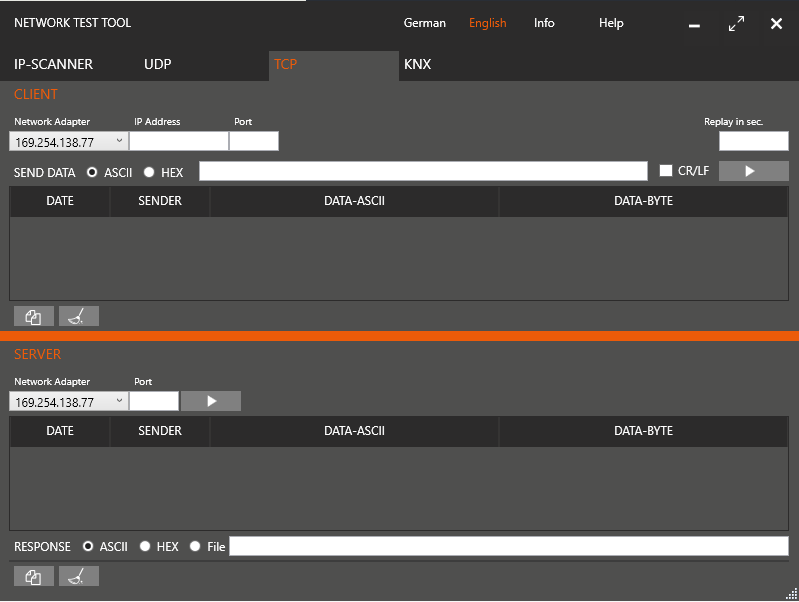This screenshot has height=602, width=799.
Task: Click the client send data play button
Action: pyautogui.click(x=753, y=171)
